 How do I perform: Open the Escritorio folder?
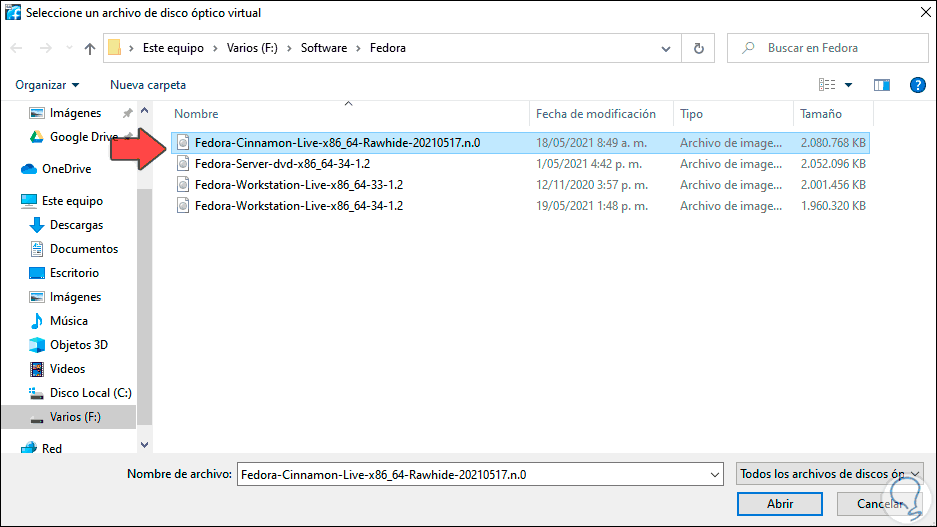(74, 273)
